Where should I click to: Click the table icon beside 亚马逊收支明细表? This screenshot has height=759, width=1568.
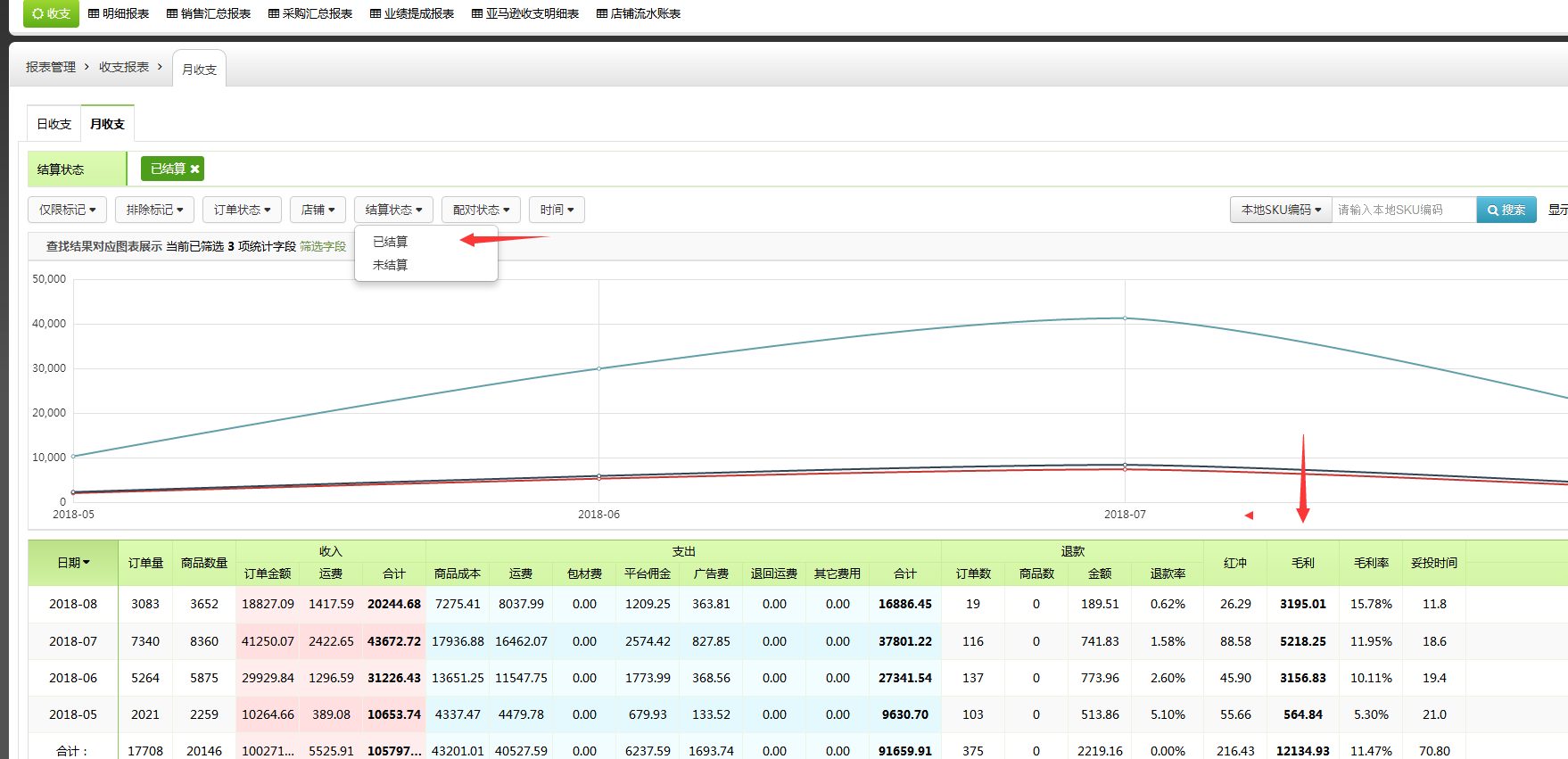pos(477,13)
